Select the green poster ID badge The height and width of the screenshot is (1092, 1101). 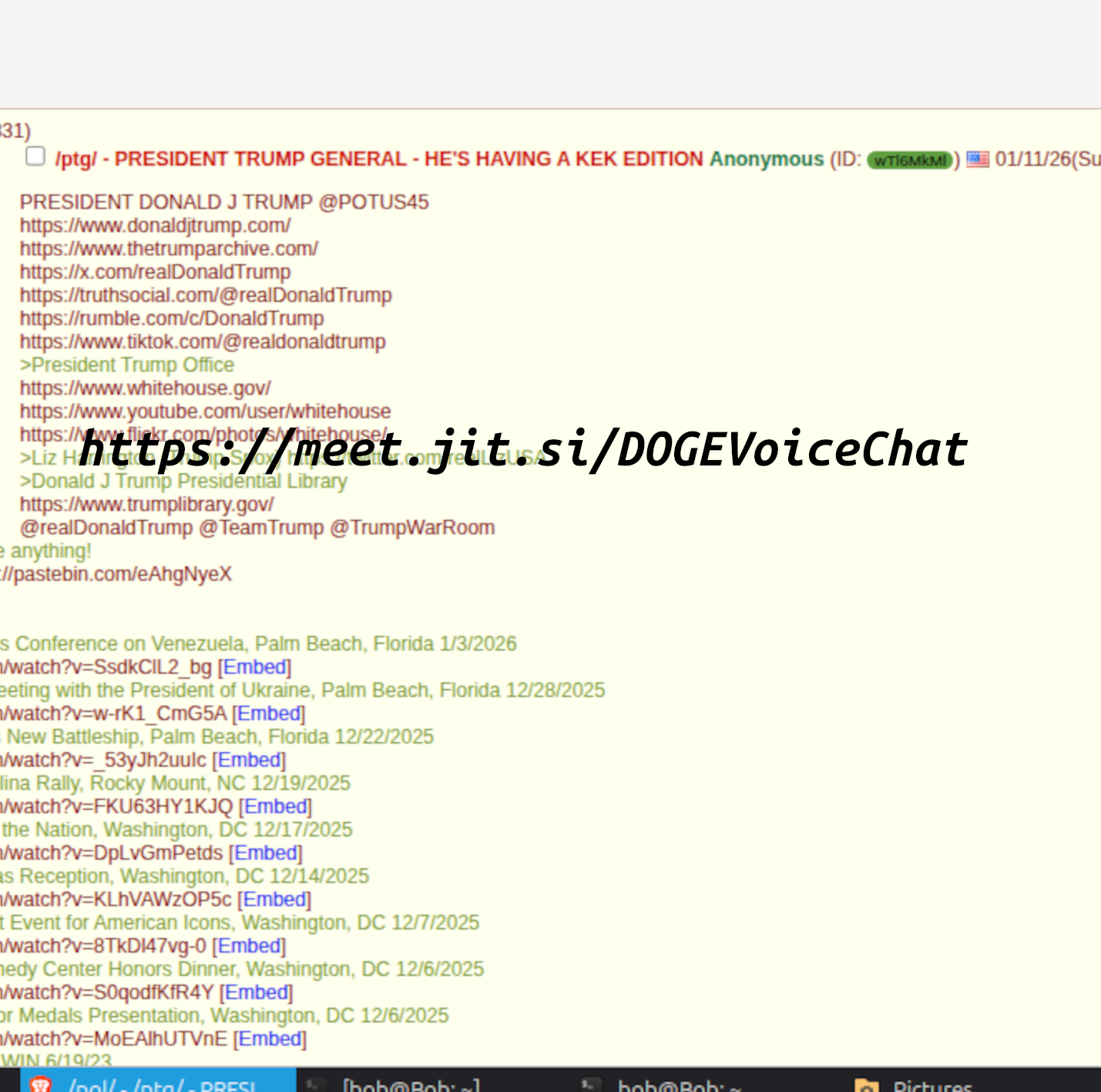[910, 160]
